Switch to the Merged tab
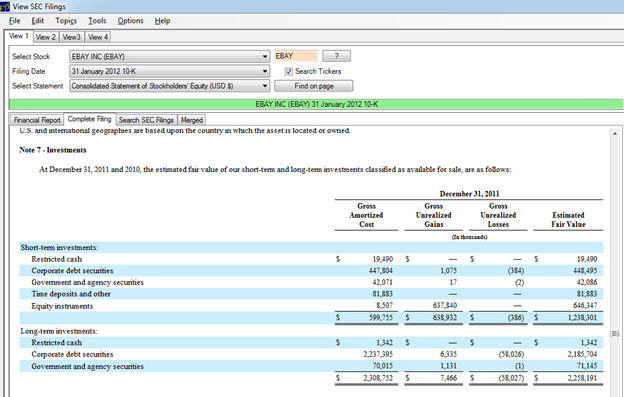Image resolution: width=624 pixels, height=397 pixels. tap(192, 120)
